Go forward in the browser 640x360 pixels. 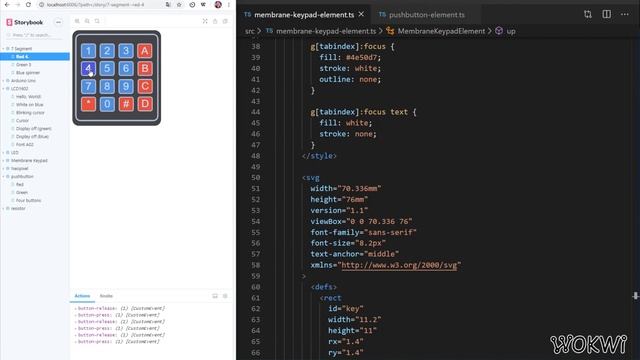tap(18, 4)
